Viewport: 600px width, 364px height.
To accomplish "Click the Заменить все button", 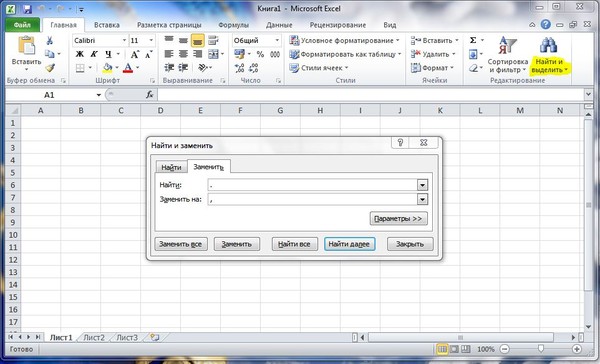I will pyautogui.click(x=181, y=244).
